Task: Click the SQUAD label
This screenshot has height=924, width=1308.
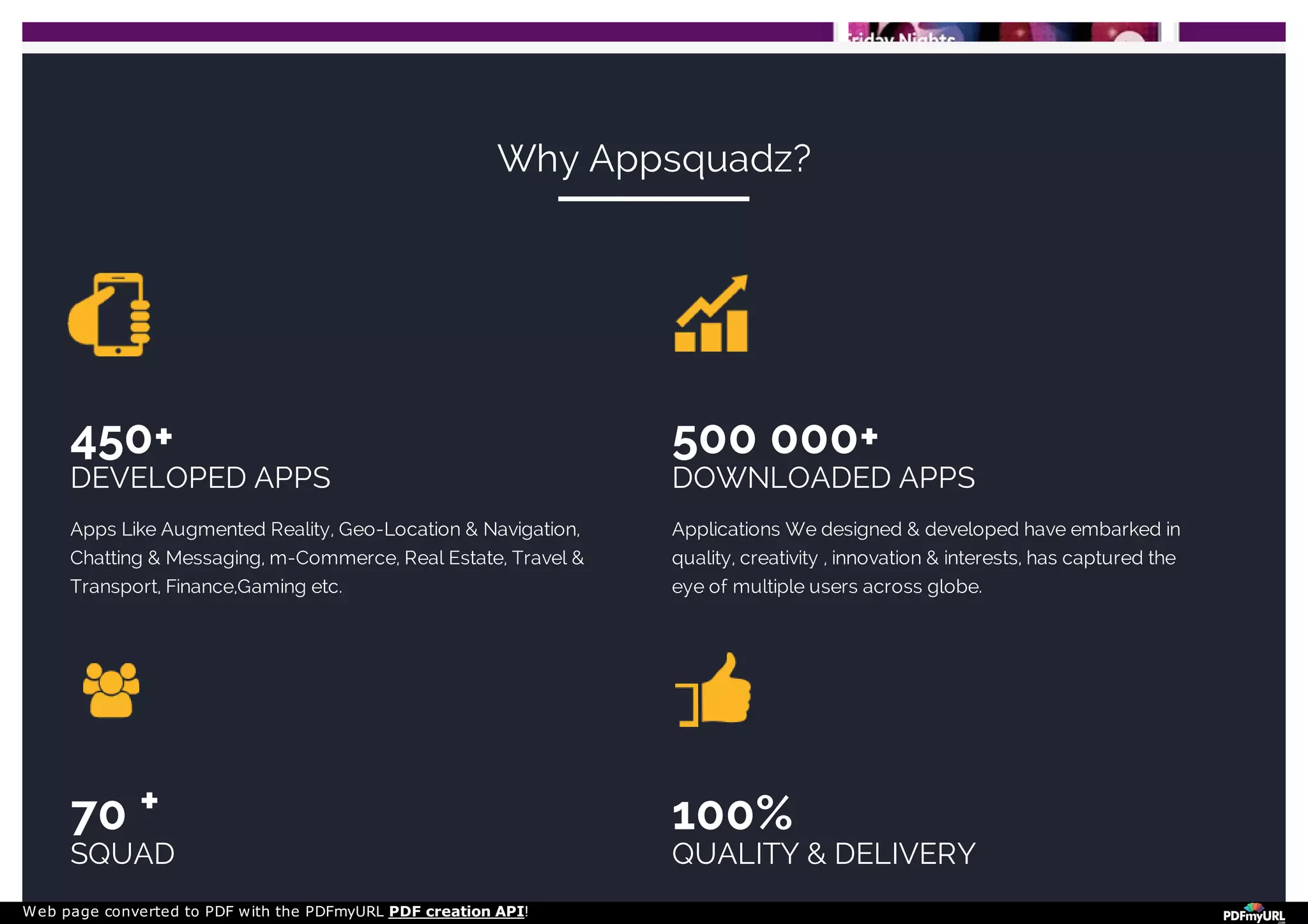Action: click(123, 854)
